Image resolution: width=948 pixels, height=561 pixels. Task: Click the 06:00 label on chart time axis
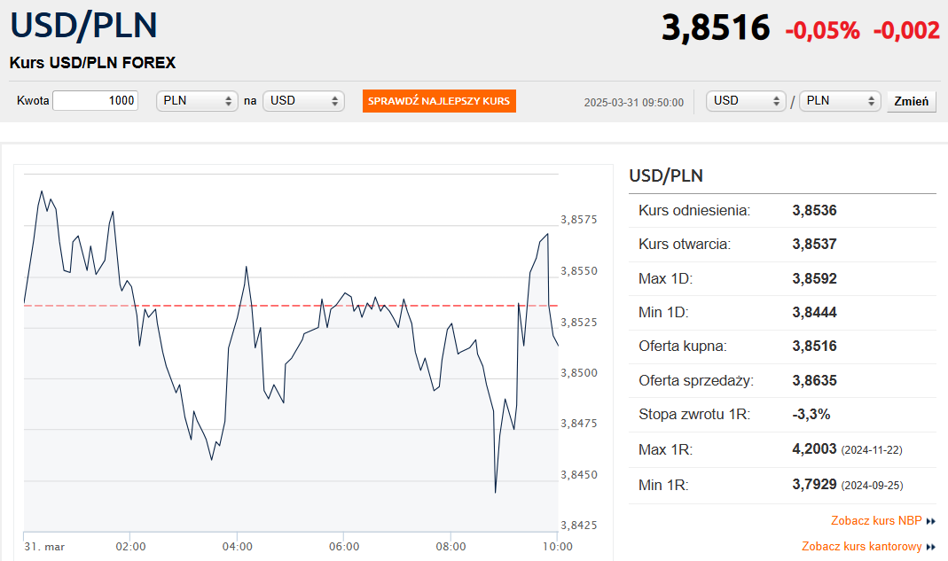coord(344,546)
